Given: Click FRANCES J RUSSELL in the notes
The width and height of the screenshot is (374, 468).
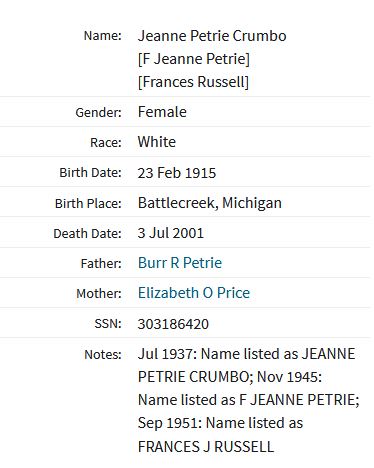Looking at the screenshot, I should click(x=206, y=447).
